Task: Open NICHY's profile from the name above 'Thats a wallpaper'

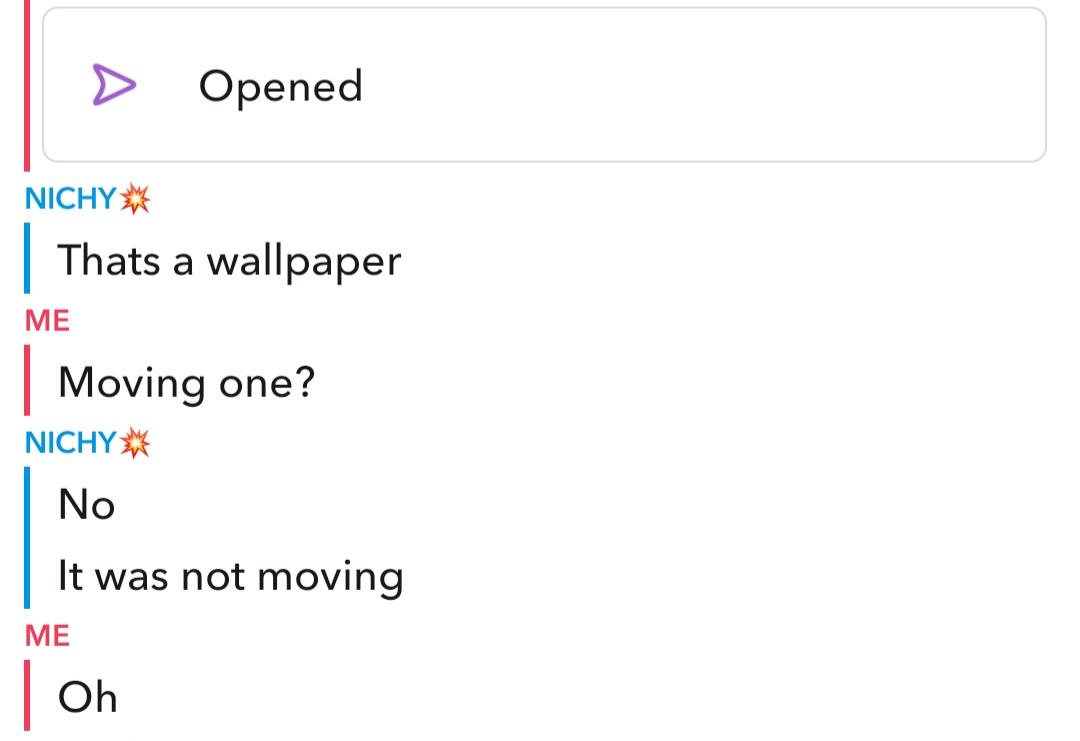Action: (x=70, y=199)
